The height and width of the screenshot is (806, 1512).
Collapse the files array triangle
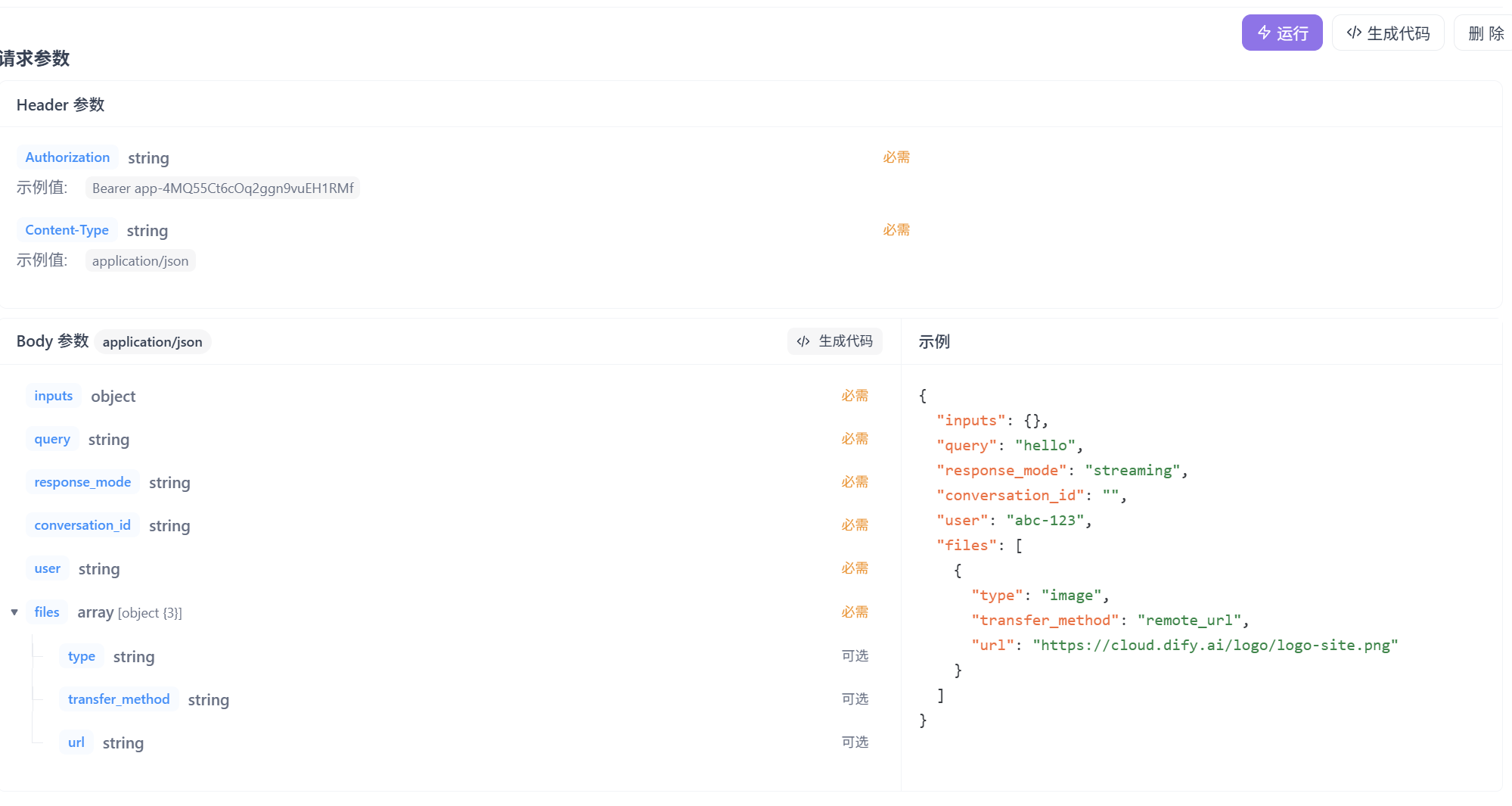[14, 612]
